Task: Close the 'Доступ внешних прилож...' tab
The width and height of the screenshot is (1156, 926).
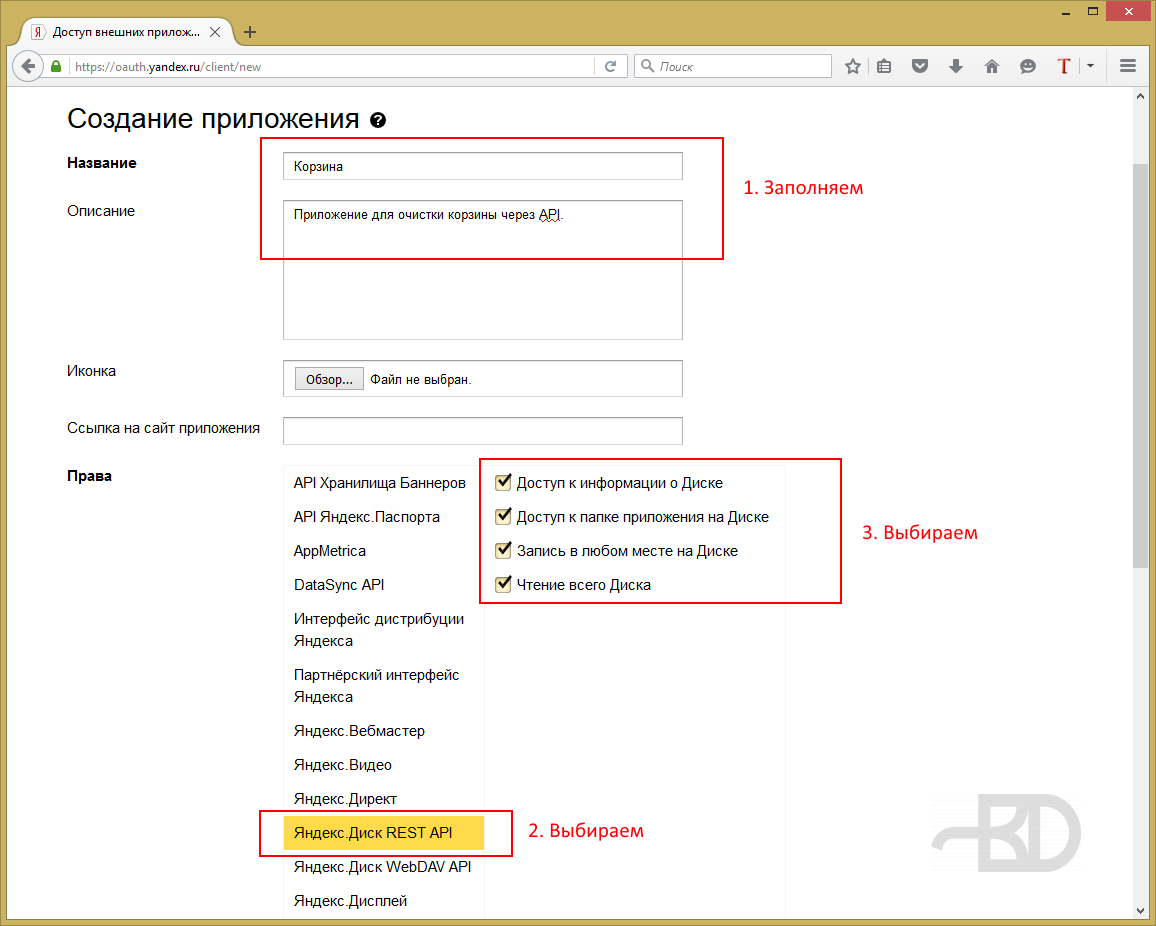Action: point(215,32)
